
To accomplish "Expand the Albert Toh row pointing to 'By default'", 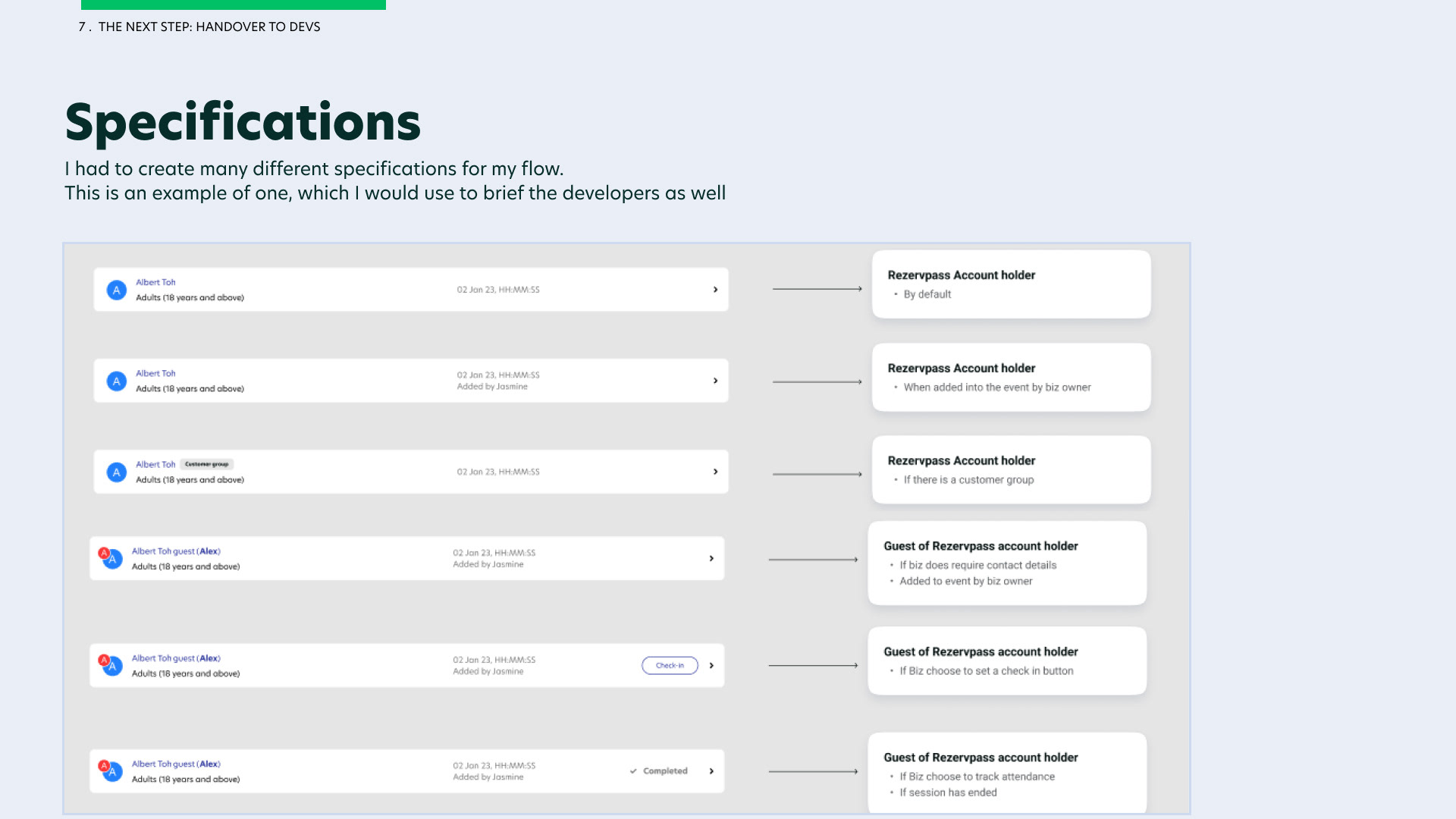I will pyautogui.click(x=715, y=290).
